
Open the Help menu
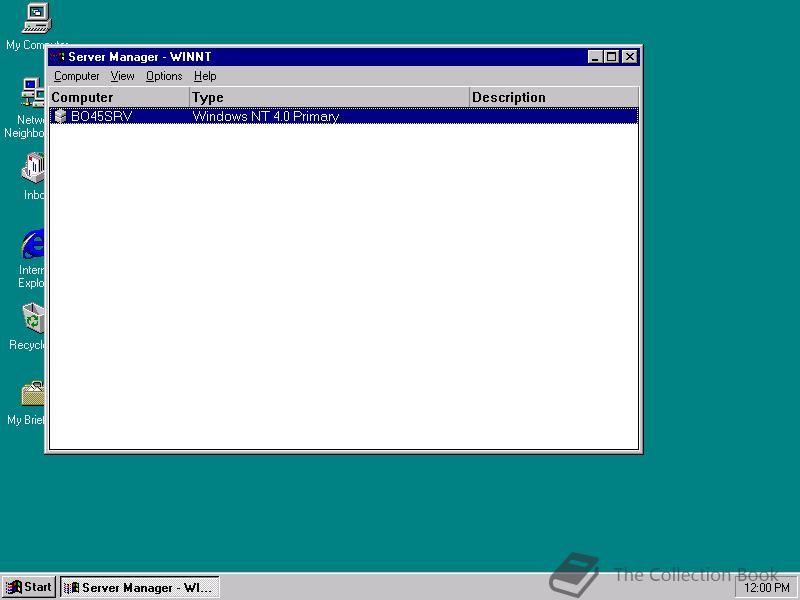point(205,76)
